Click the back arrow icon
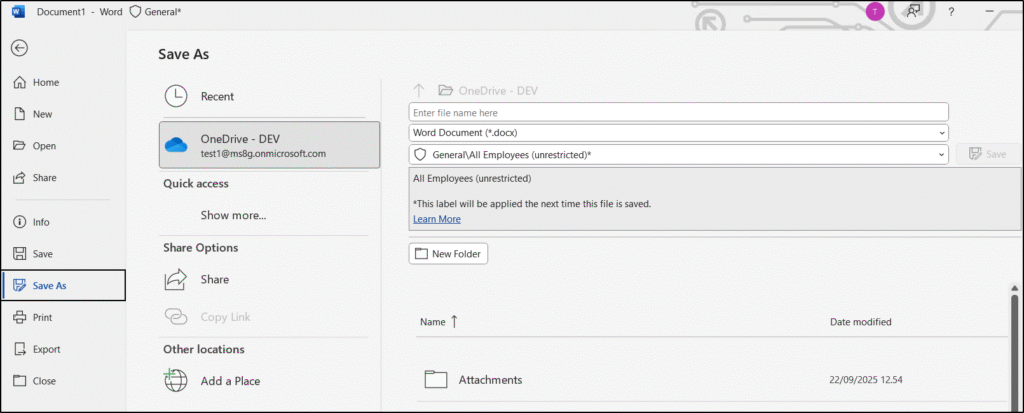The height and width of the screenshot is (413, 1024). (19, 48)
